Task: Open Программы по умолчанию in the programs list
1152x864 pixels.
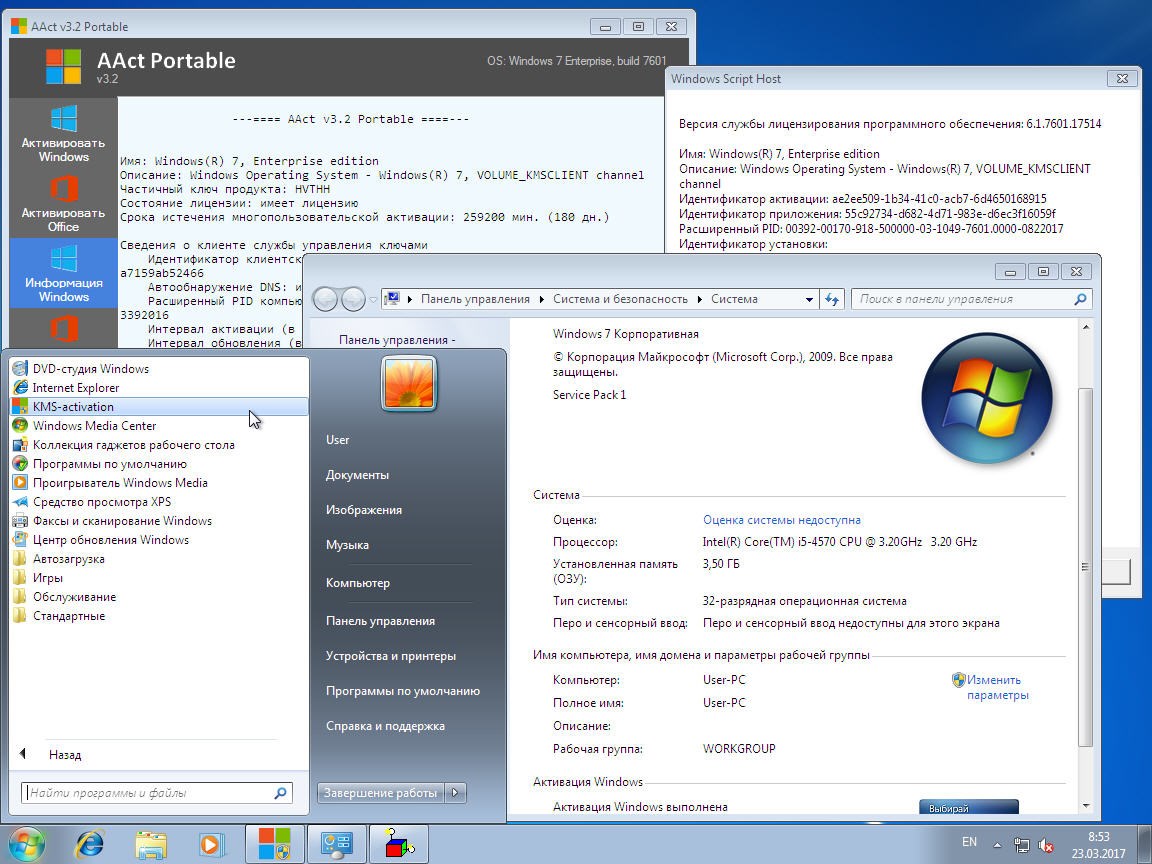Action: [158, 464]
